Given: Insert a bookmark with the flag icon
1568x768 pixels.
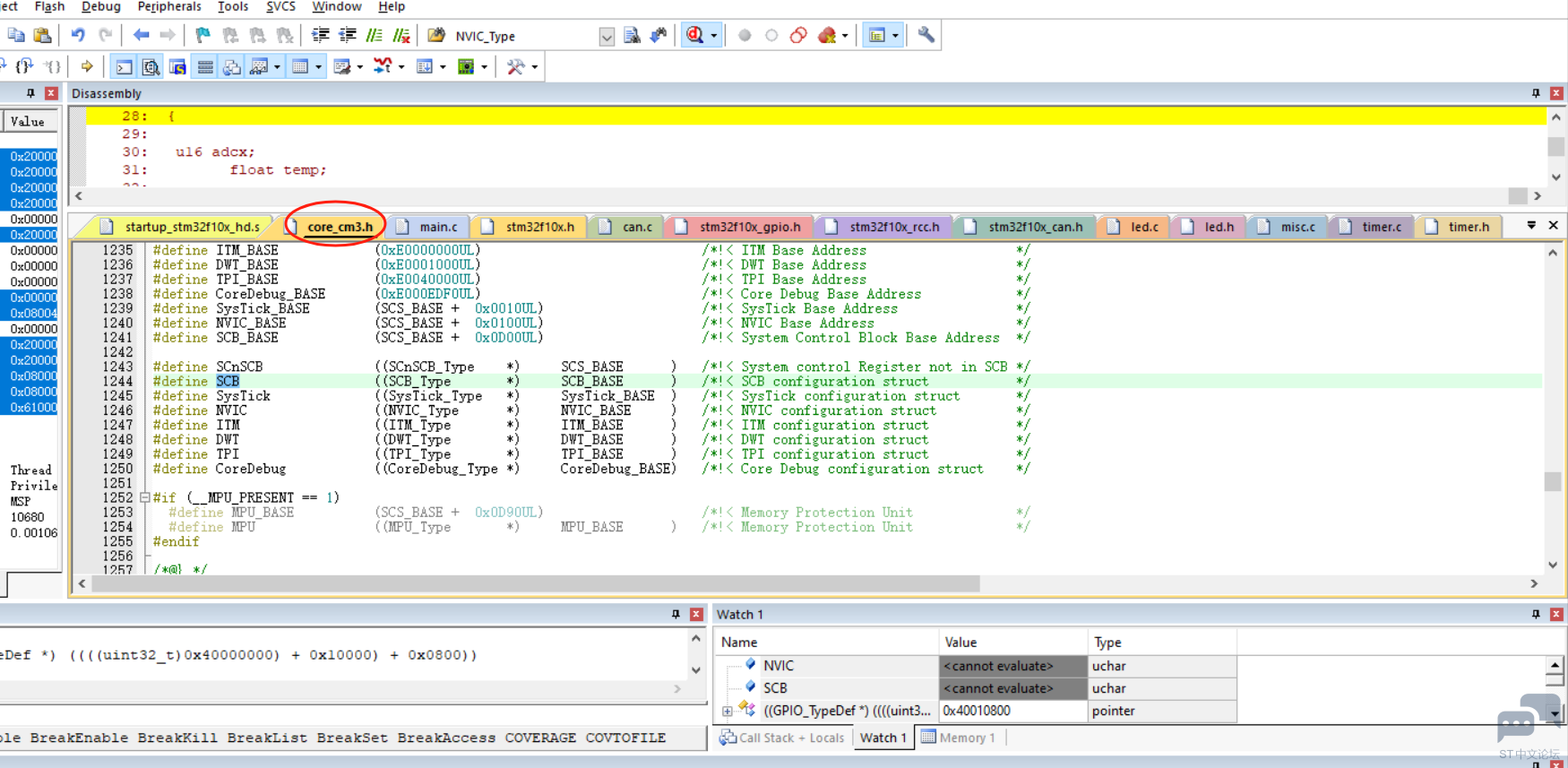Looking at the screenshot, I should click(x=203, y=36).
